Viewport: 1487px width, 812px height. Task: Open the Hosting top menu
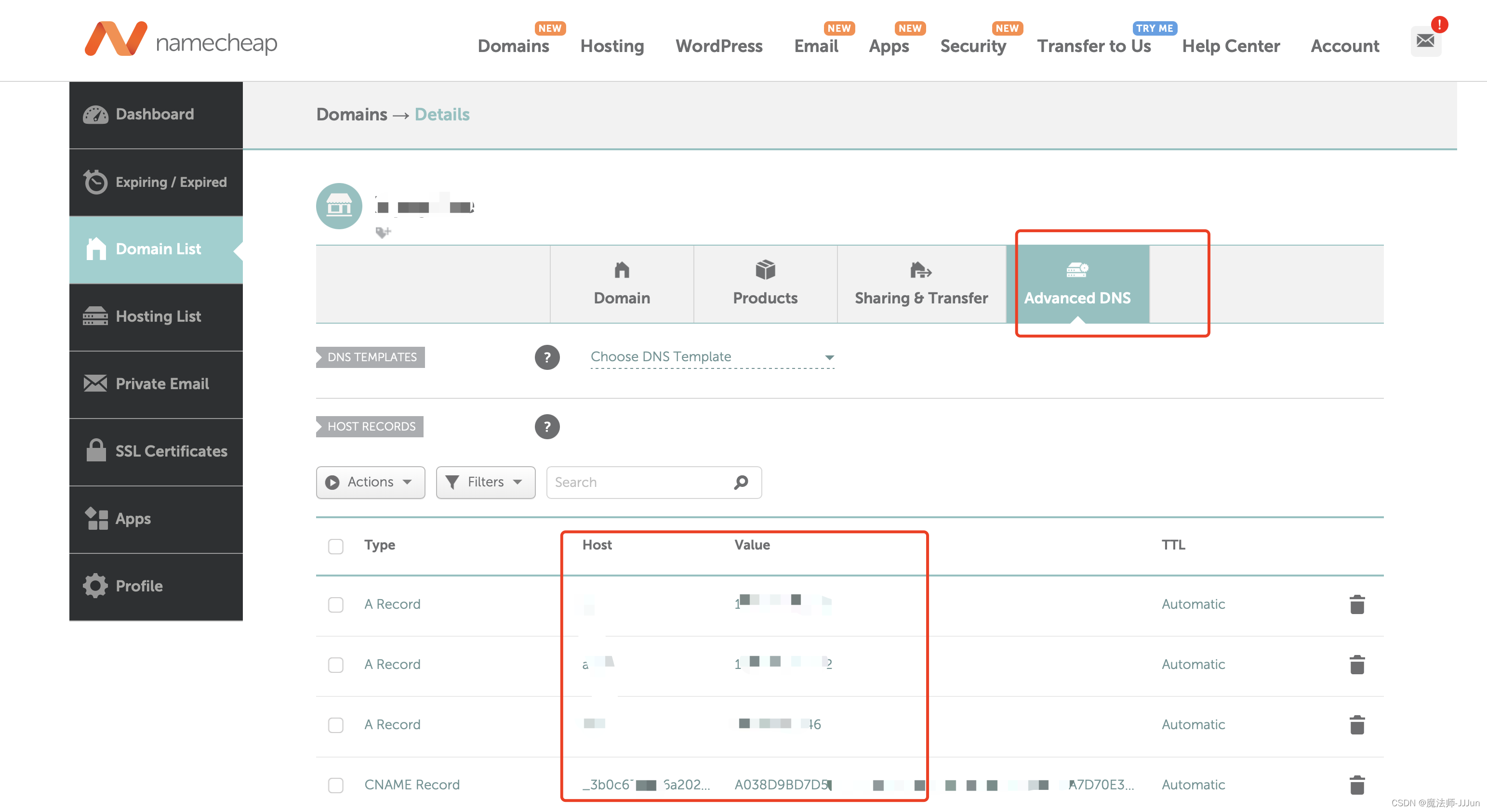tap(612, 46)
